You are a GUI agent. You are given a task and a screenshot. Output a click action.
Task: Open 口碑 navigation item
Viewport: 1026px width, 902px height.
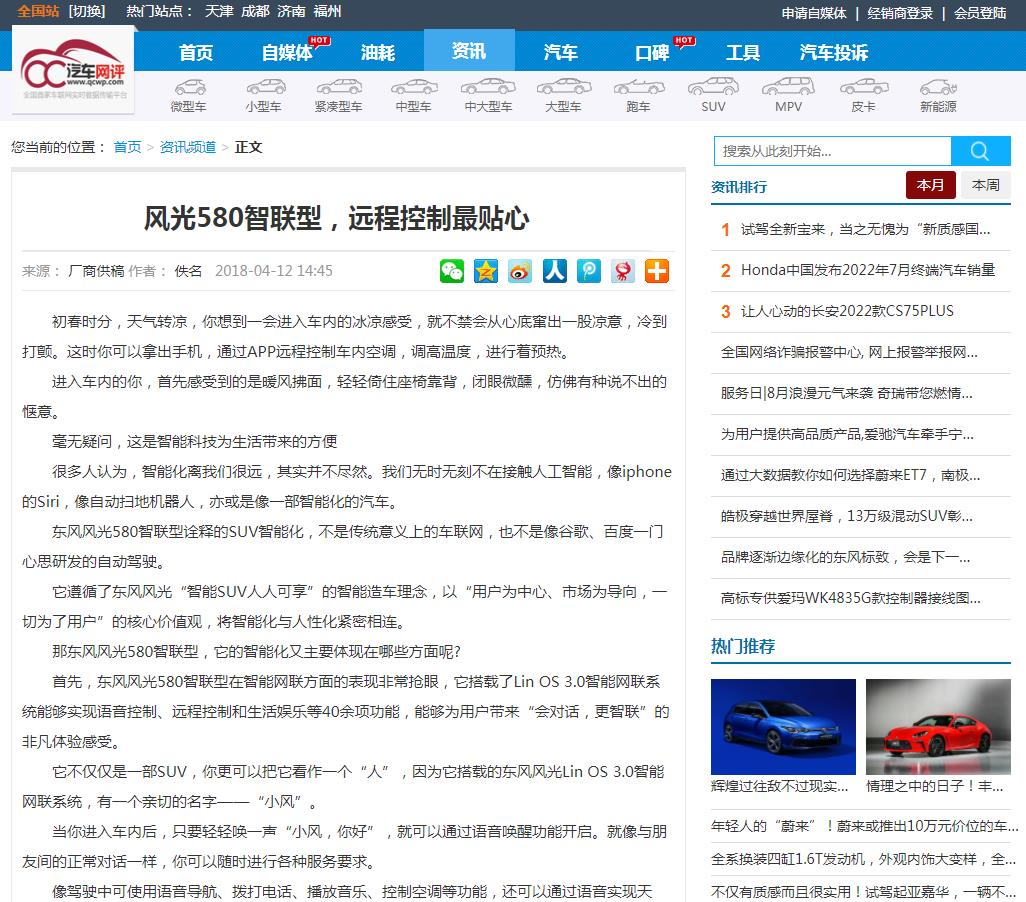pos(652,52)
